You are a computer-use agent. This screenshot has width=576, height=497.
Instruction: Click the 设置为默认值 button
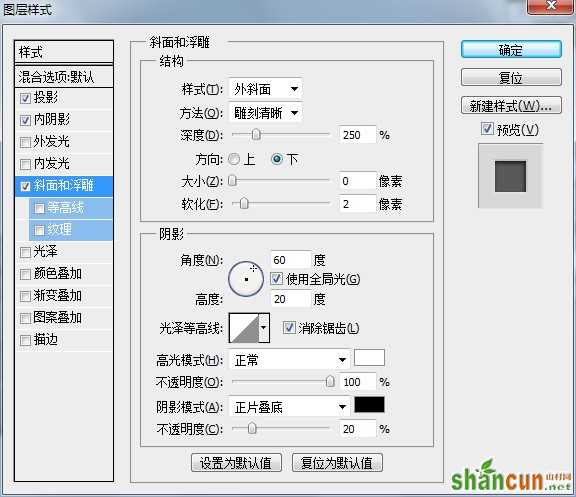coord(236,463)
